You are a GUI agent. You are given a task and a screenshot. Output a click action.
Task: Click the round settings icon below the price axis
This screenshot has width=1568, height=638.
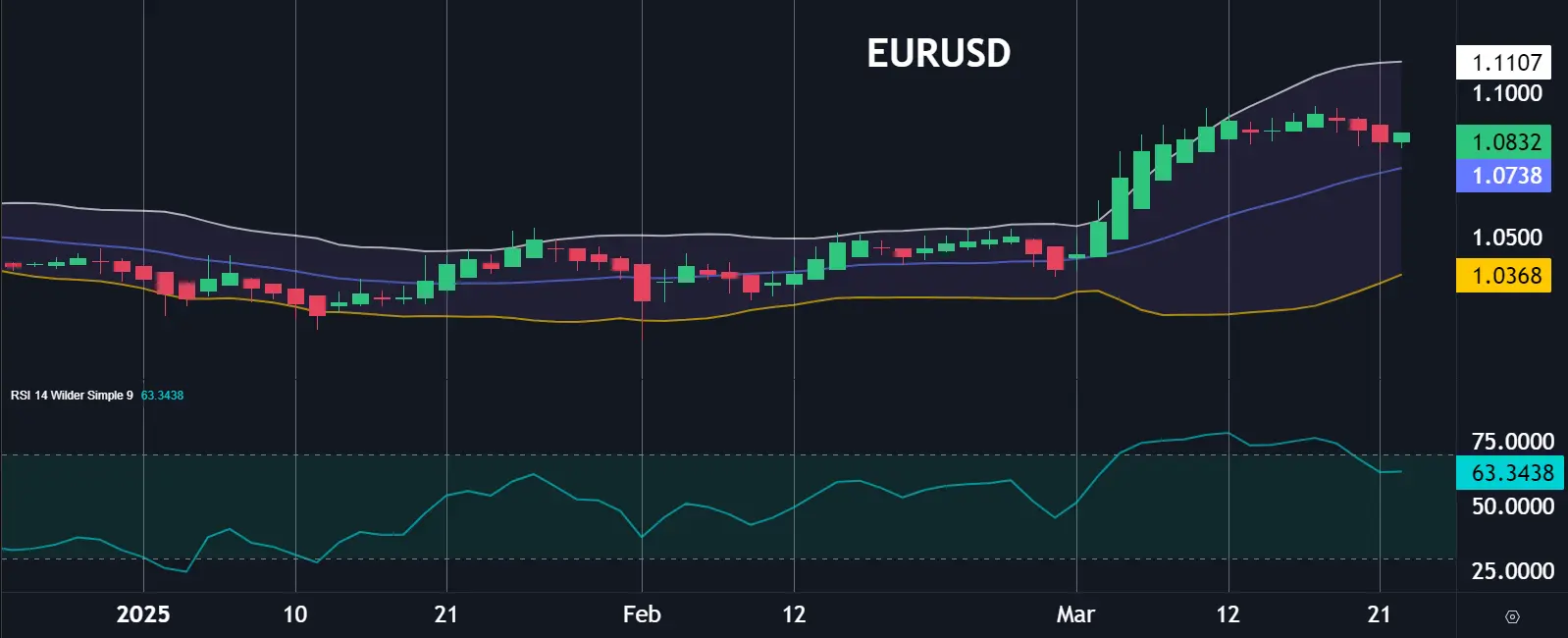pos(1512,616)
